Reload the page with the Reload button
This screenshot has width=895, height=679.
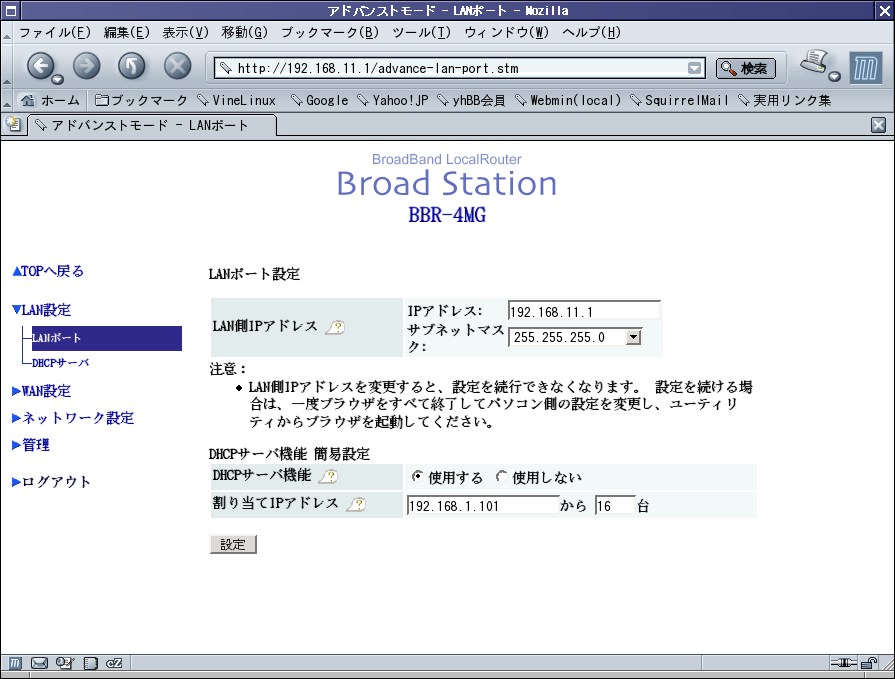(132, 66)
